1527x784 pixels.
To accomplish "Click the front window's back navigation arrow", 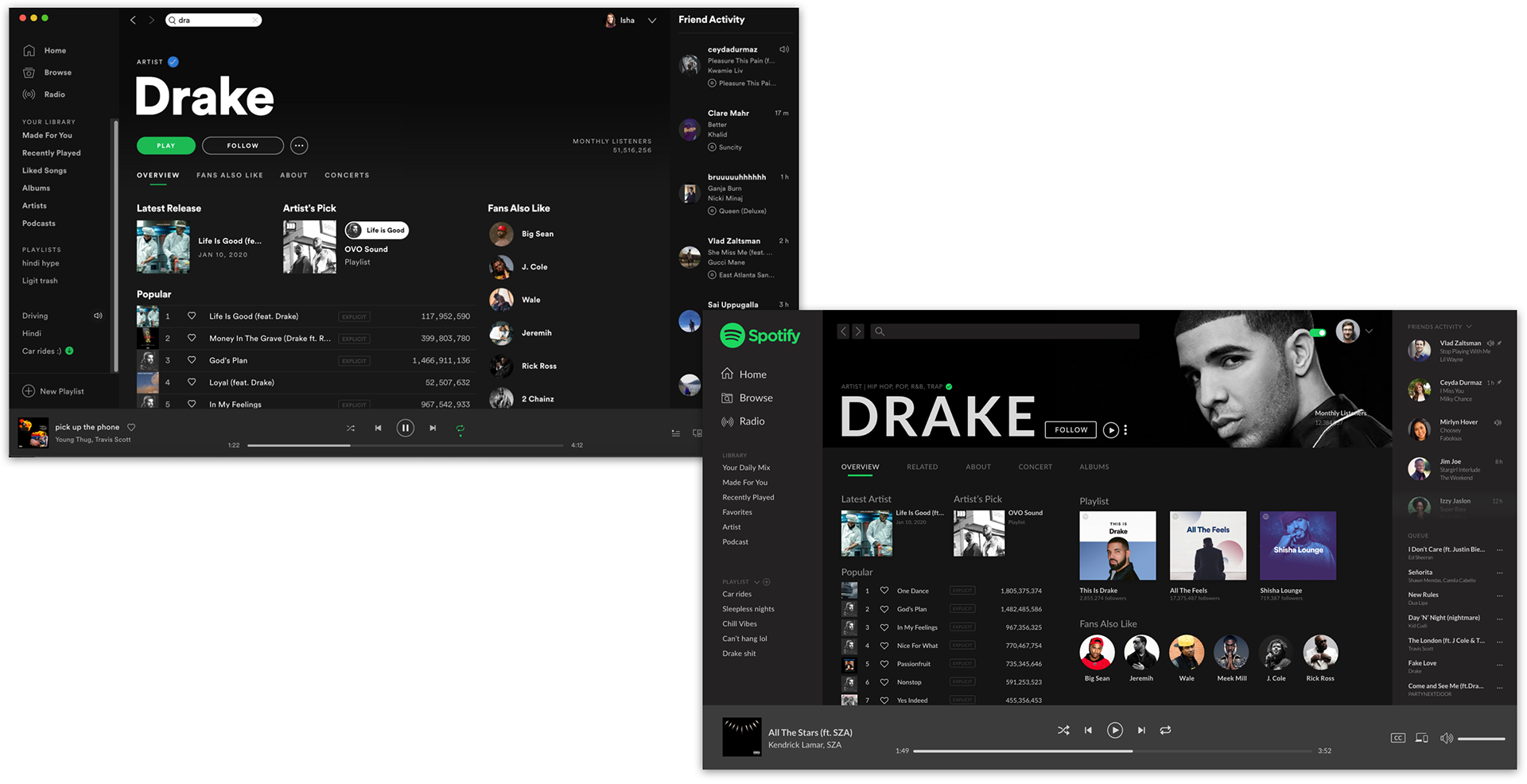I will point(843,331).
